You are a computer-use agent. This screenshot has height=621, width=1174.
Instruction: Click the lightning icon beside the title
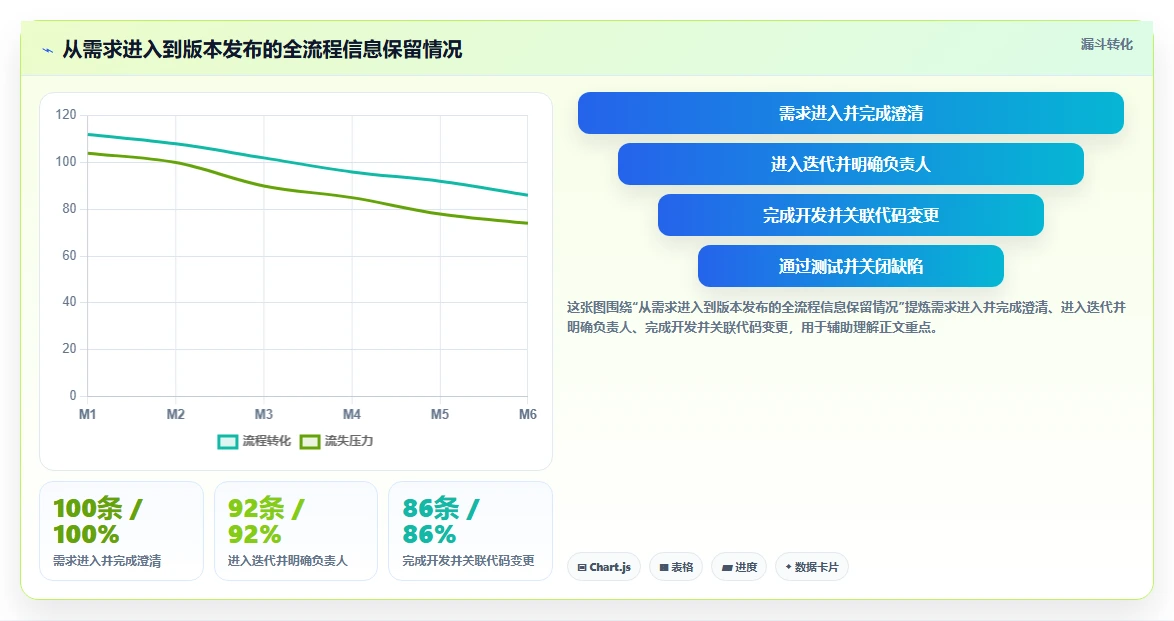point(48,51)
